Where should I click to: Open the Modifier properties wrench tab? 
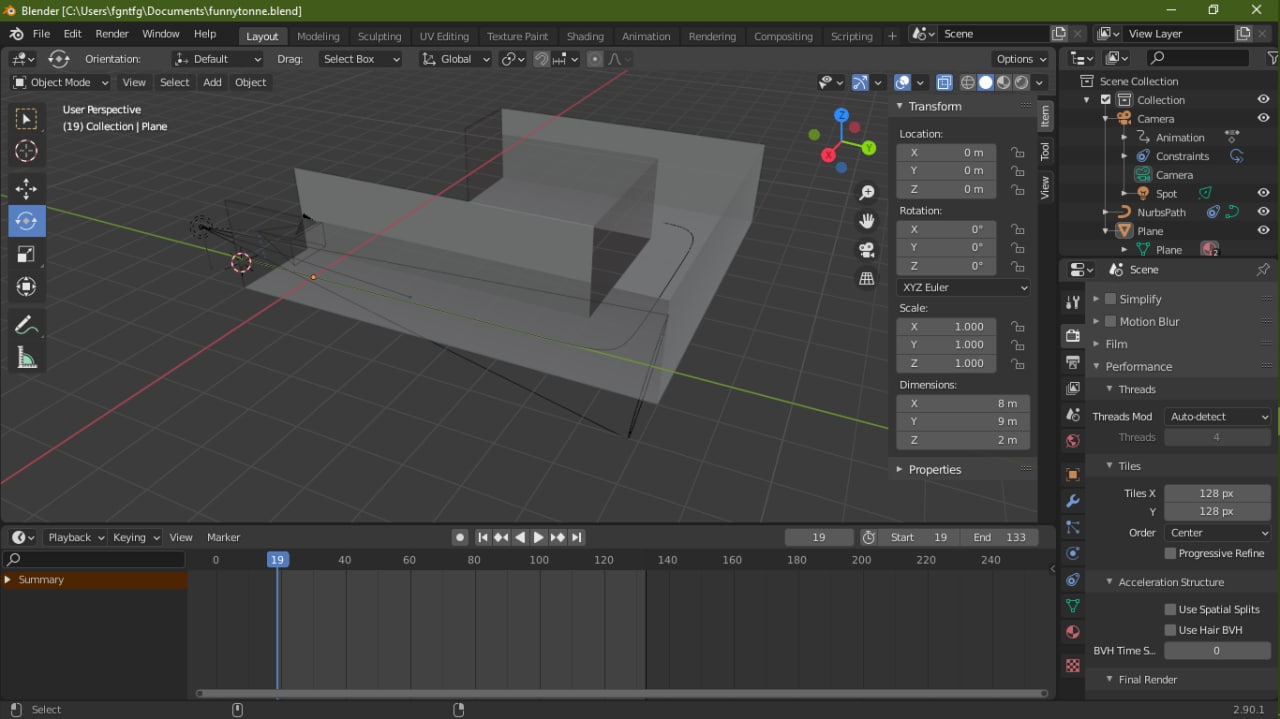(1073, 501)
